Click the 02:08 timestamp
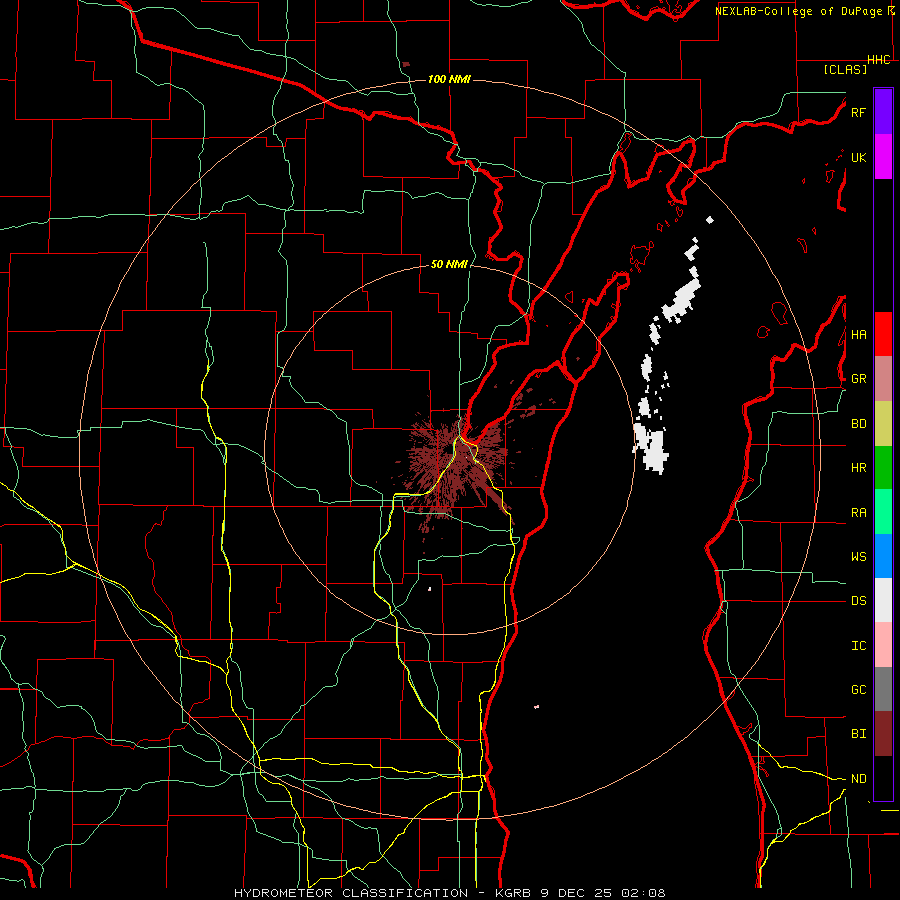The image size is (900, 900). pyautogui.click(x=644, y=893)
